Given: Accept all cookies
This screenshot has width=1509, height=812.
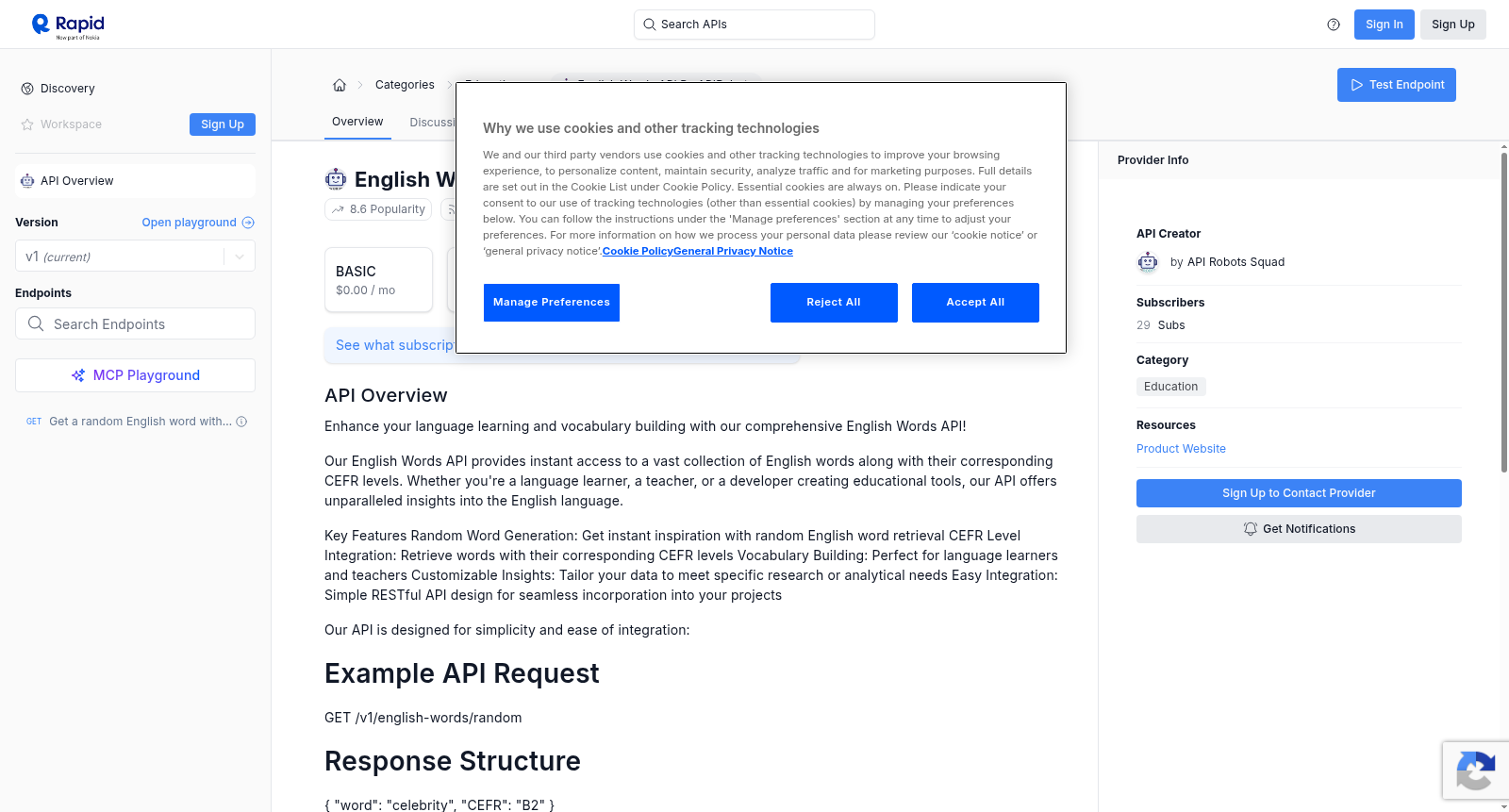Looking at the screenshot, I should [x=975, y=303].
